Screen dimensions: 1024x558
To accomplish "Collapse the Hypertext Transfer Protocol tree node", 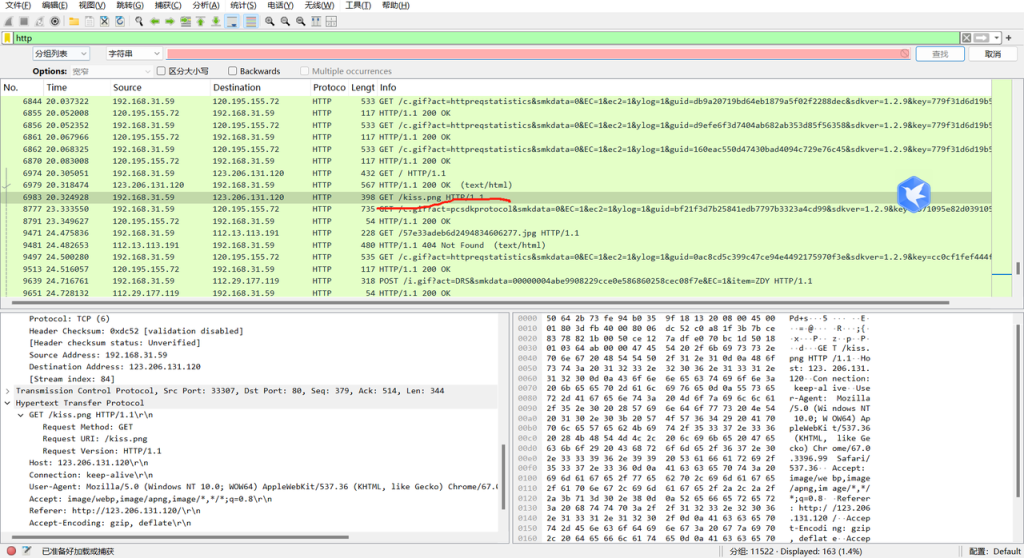I will [9, 403].
